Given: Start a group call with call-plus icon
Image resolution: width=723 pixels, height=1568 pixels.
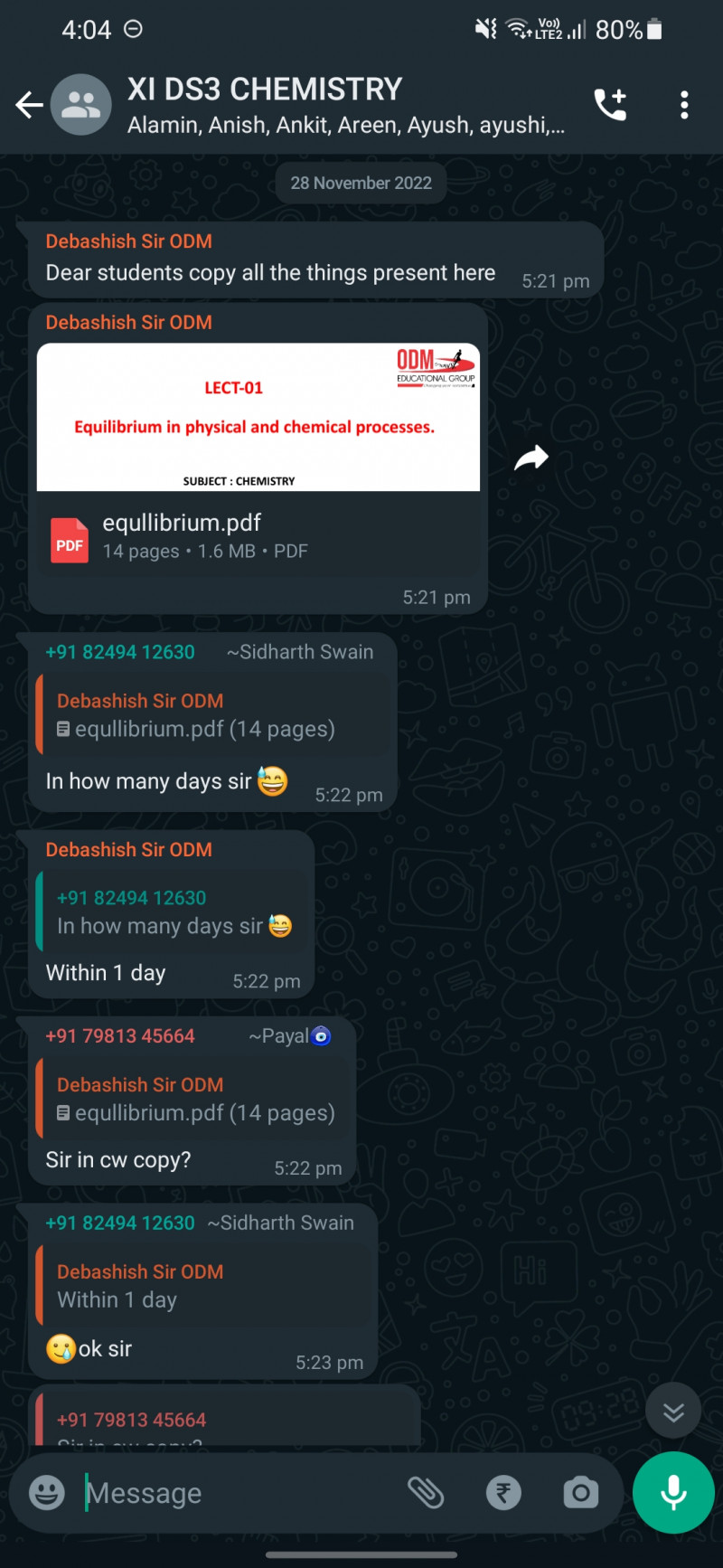Looking at the screenshot, I should (x=611, y=105).
